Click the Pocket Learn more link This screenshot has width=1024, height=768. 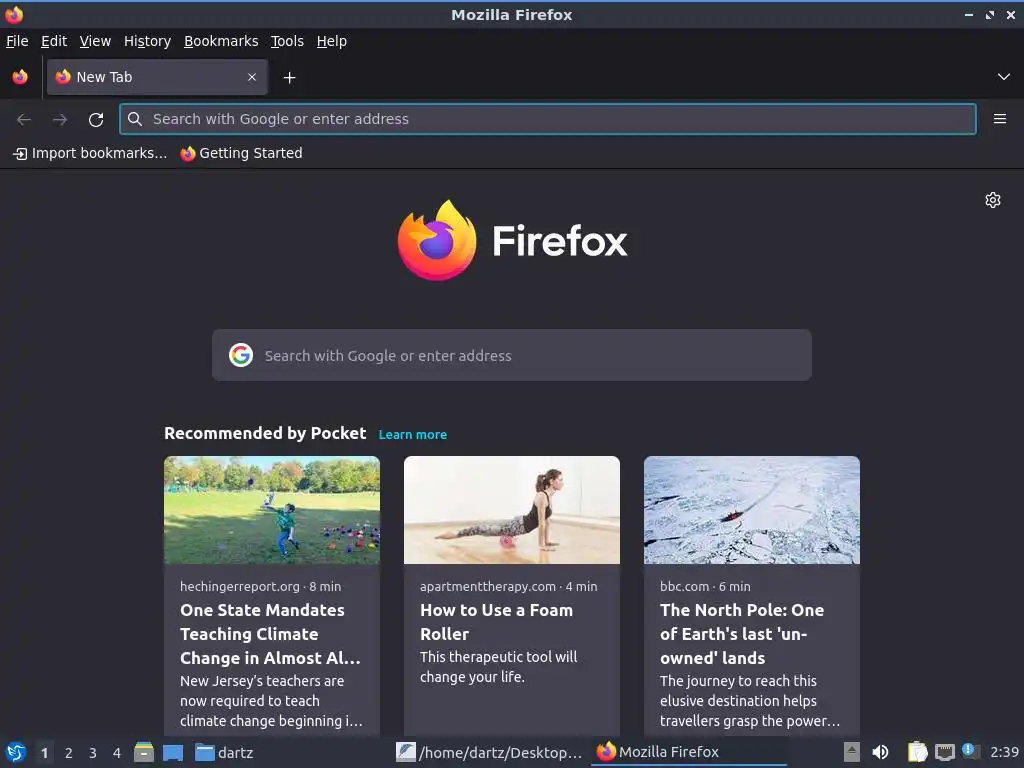pyautogui.click(x=413, y=435)
